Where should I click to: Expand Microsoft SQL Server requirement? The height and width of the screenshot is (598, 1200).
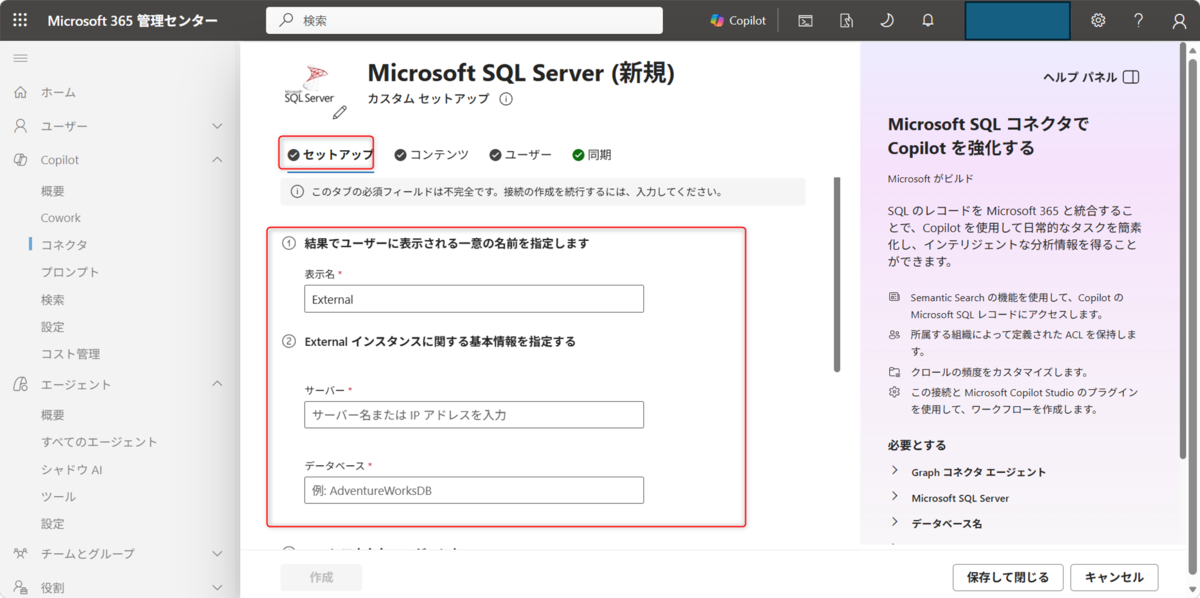[895, 497]
